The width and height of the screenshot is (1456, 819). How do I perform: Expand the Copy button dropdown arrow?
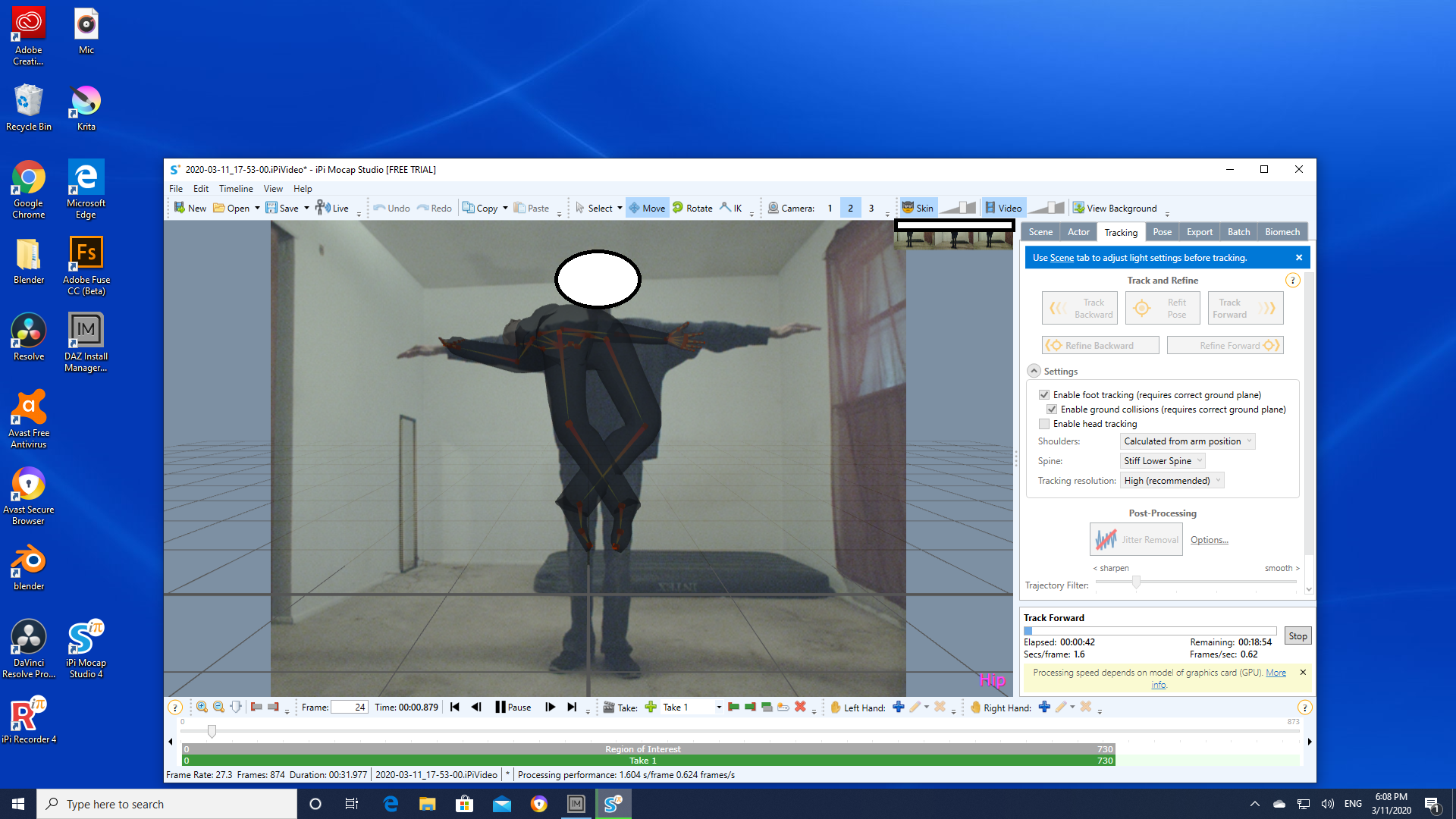pyautogui.click(x=505, y=208)
